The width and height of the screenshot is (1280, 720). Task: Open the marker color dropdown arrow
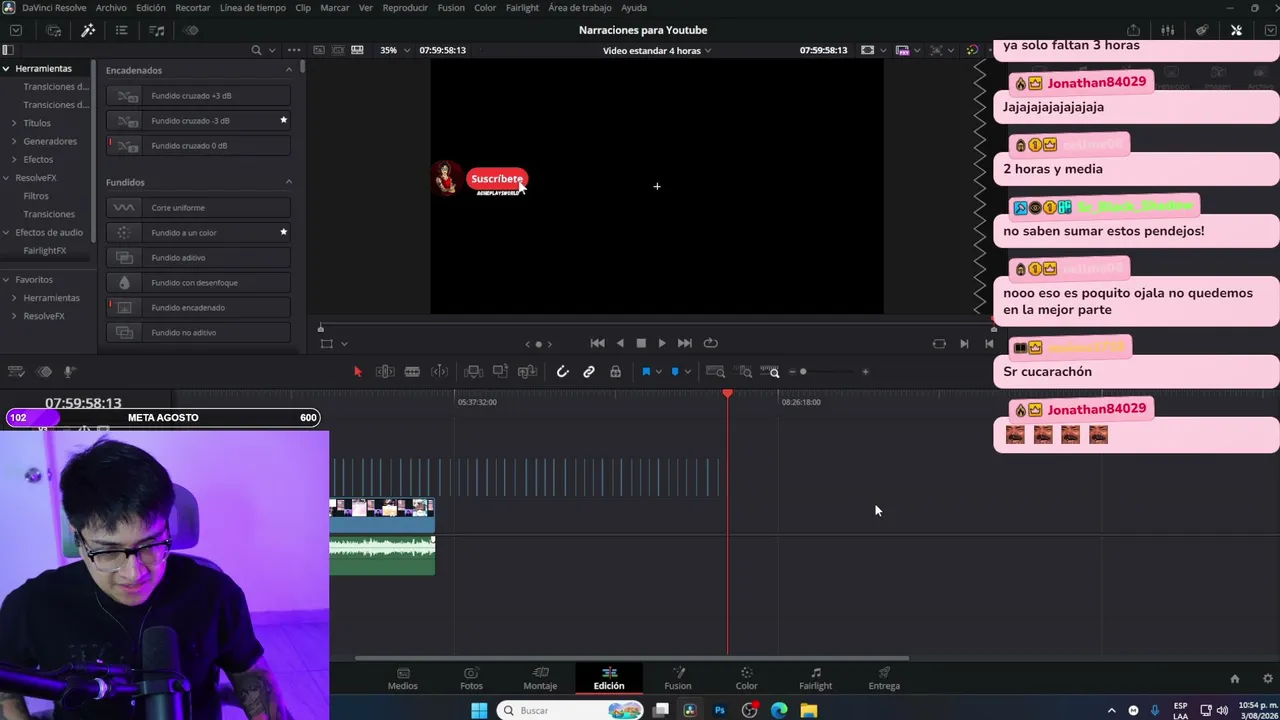click(x=687, y=372)
